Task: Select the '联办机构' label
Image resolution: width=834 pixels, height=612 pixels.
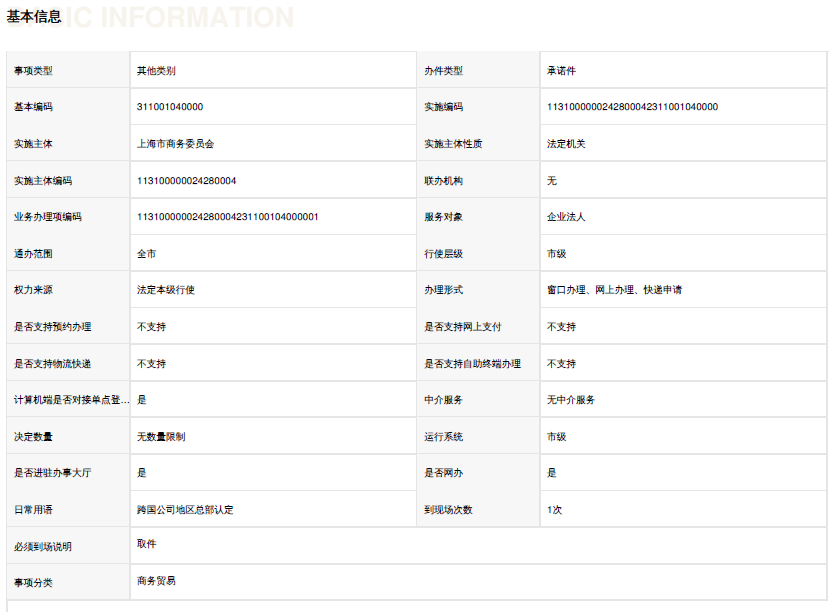Action: [443, 181]
